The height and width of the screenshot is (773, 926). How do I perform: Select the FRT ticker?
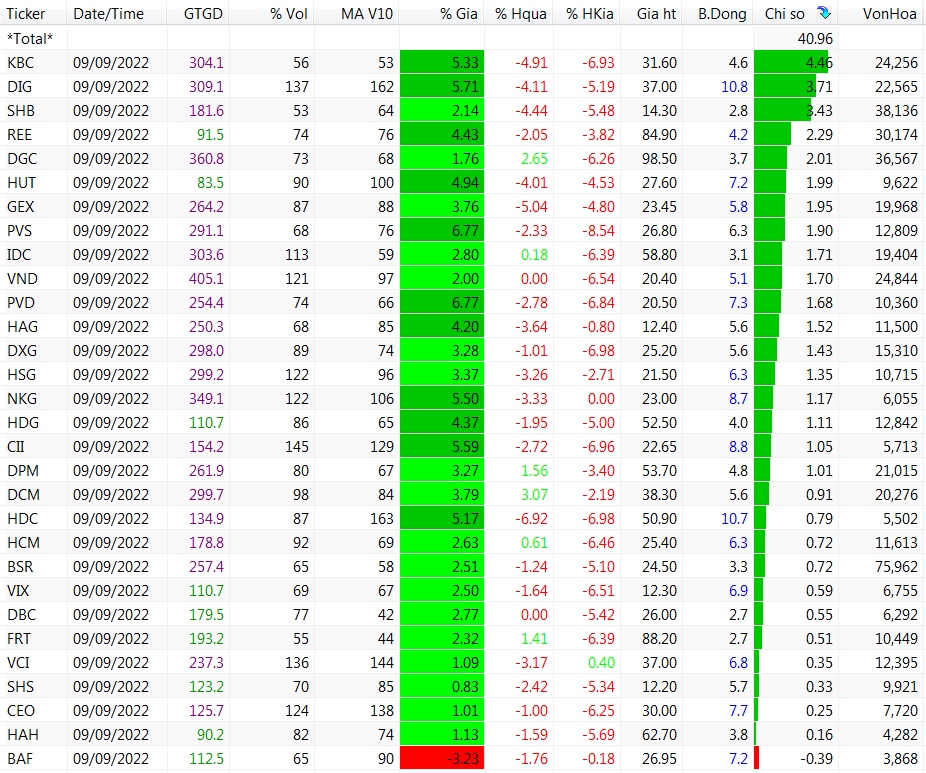coord(19,639)
